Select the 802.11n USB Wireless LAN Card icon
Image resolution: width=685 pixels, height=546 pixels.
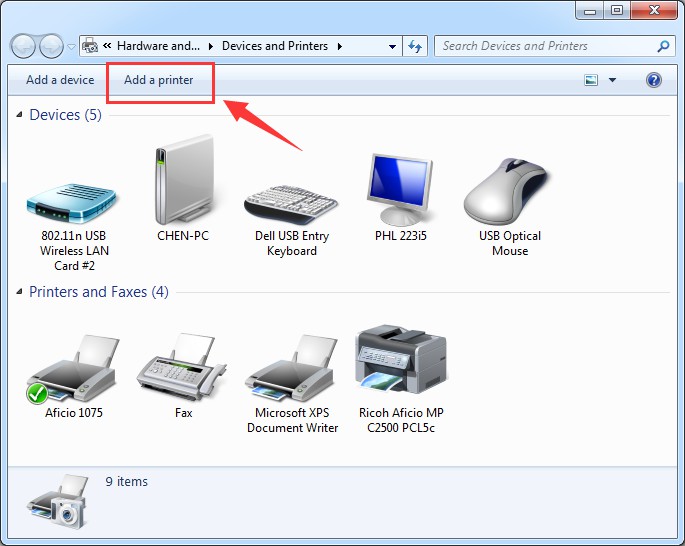pos(72,204)
